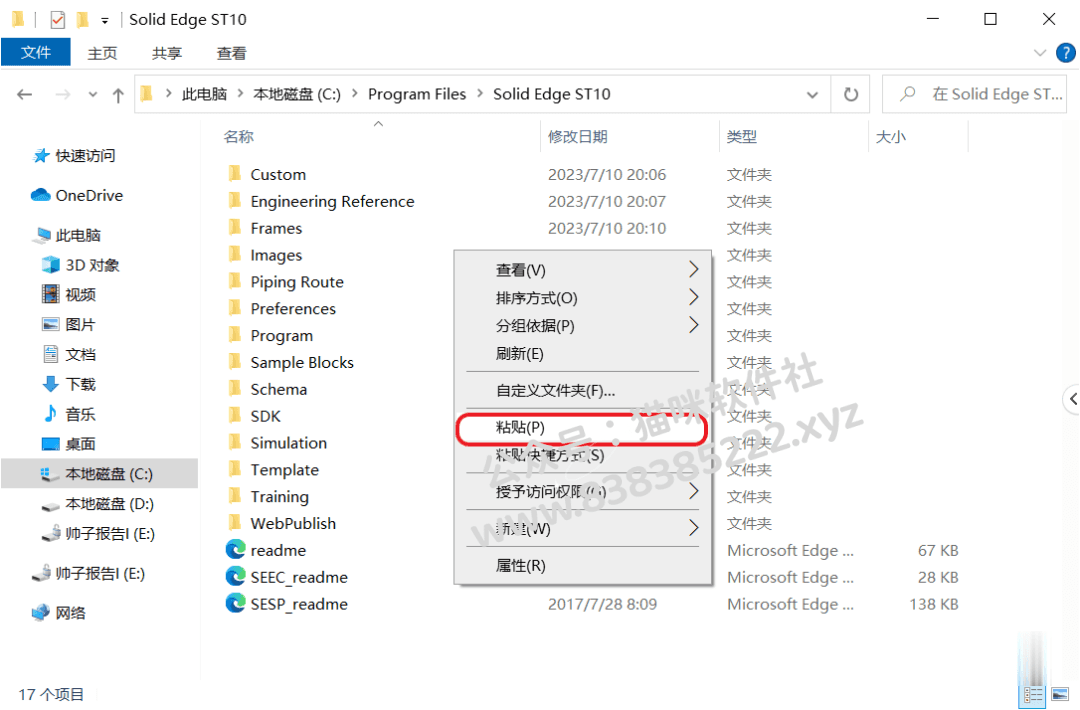Expand the ribbon with the chevron
This screenshot has width=1080, height=710.
click(x=1040, y=53)
